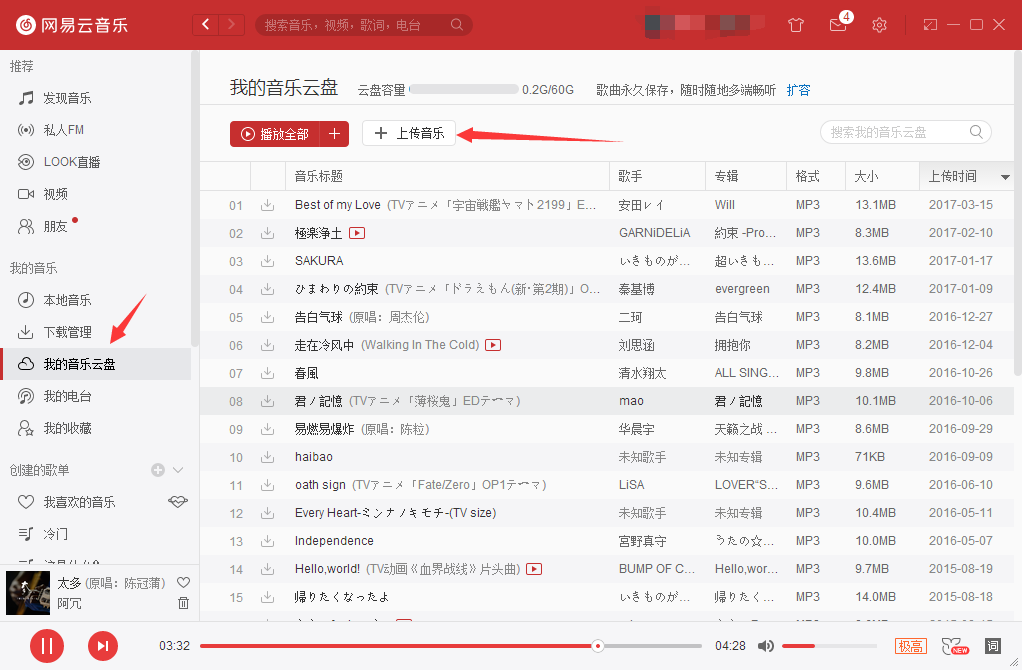Adjust the volume slider

(830, 646)
